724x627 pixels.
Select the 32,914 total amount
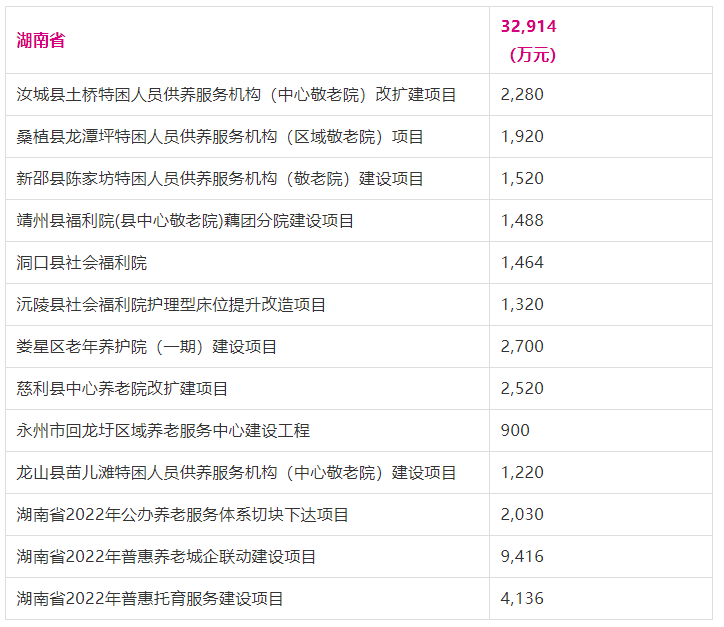coord(528,27)
